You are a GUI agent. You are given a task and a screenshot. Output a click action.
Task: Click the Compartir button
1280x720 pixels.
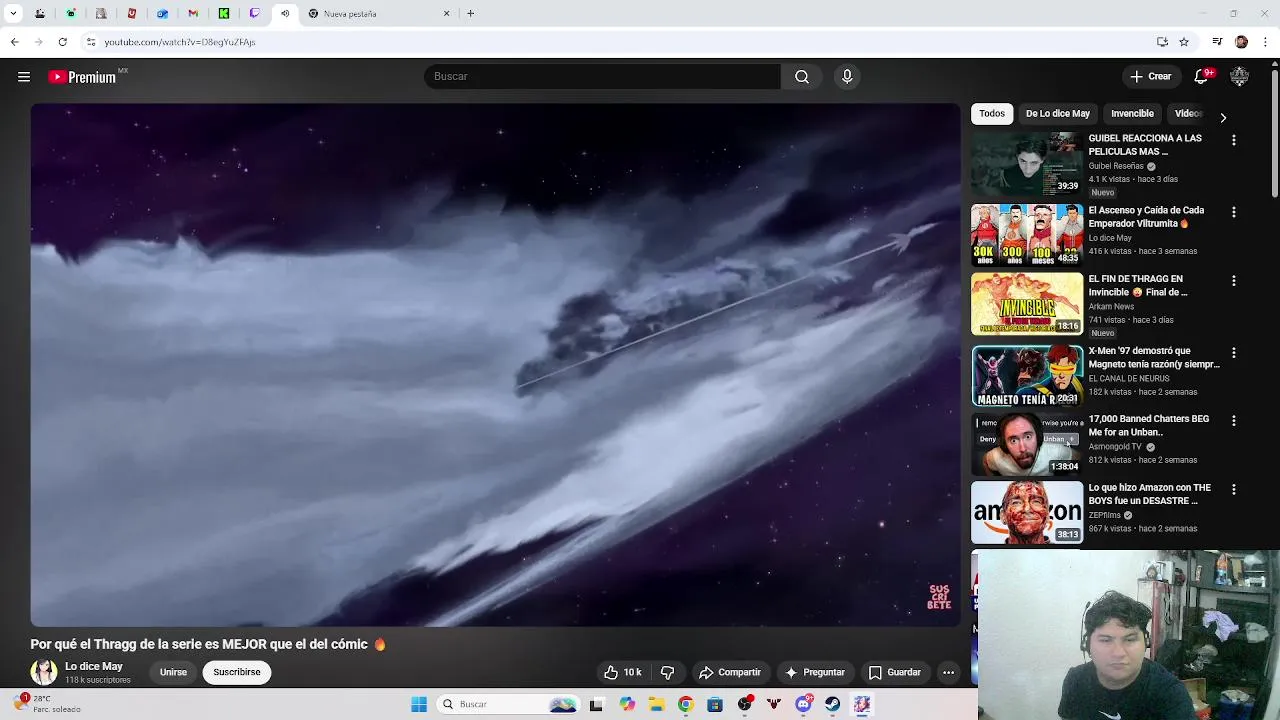(x=730, y=672)
